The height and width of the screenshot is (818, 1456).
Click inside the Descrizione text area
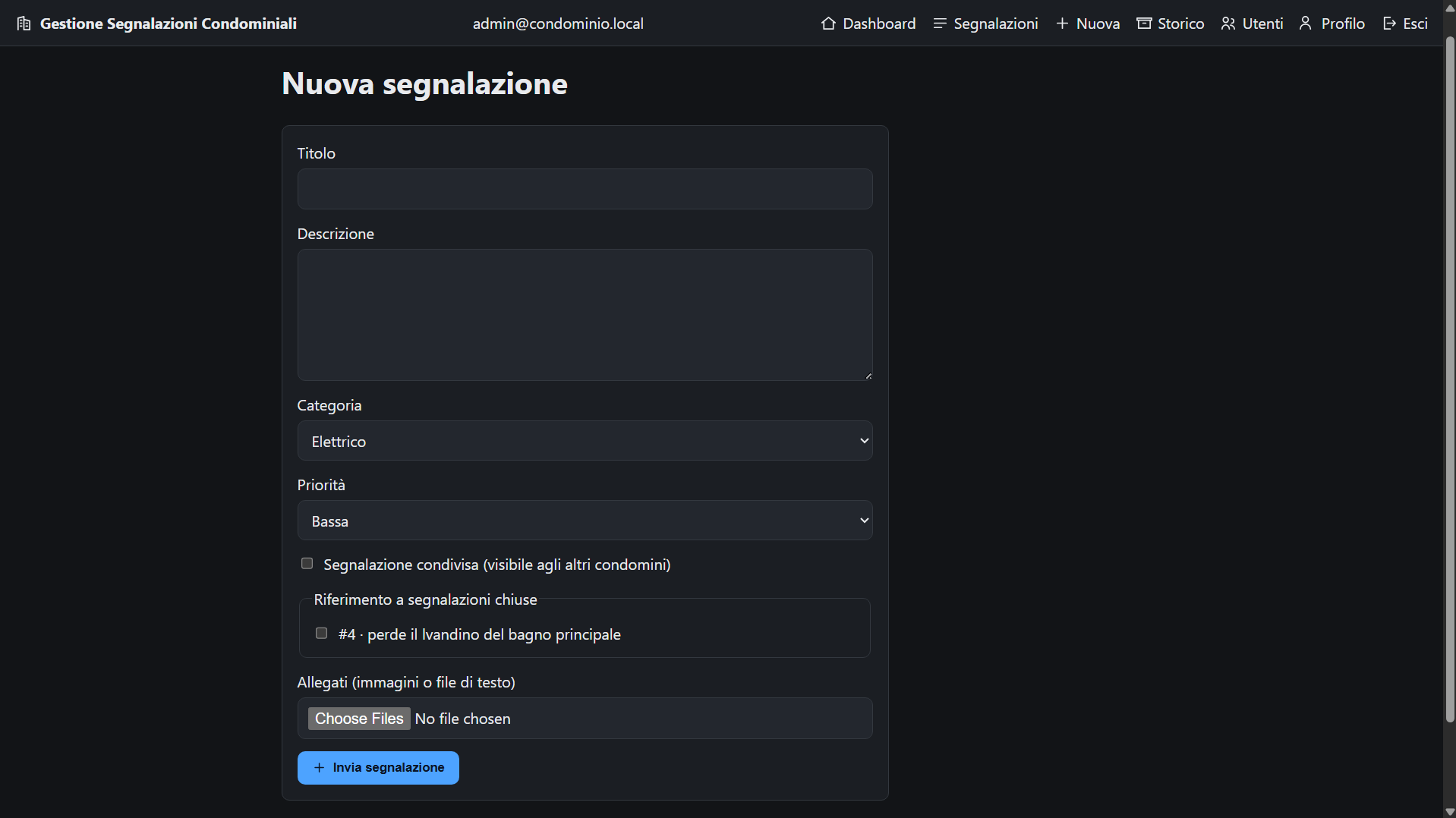[585, 315]
